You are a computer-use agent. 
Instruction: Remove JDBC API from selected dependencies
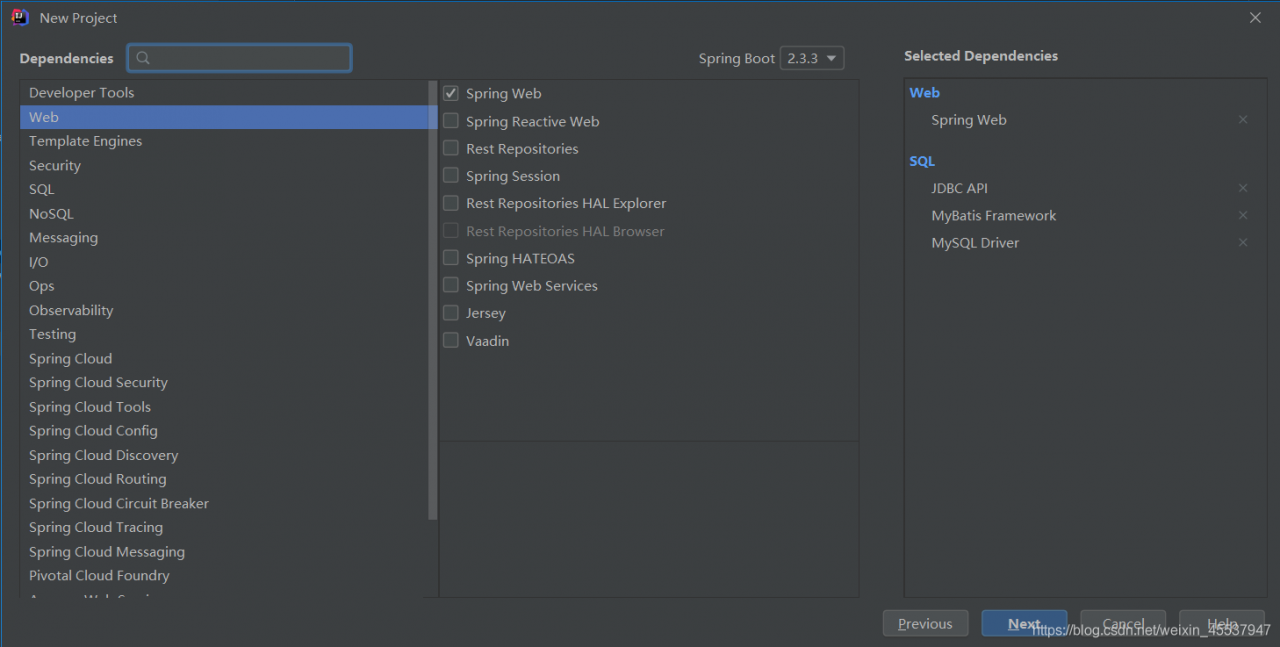point(1243,188)
